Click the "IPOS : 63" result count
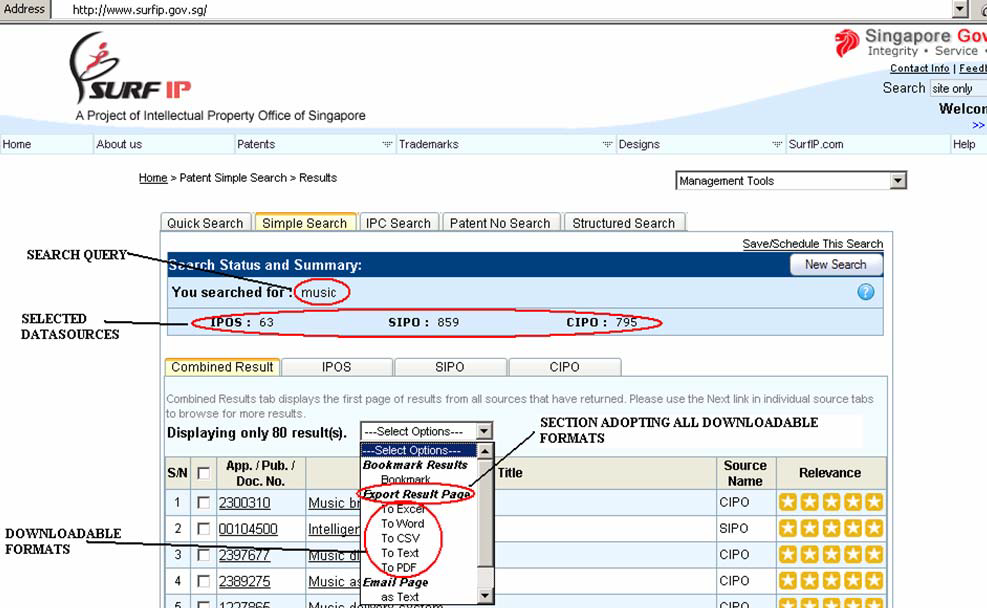Screen dimensions: 987x608 (242, 322)
